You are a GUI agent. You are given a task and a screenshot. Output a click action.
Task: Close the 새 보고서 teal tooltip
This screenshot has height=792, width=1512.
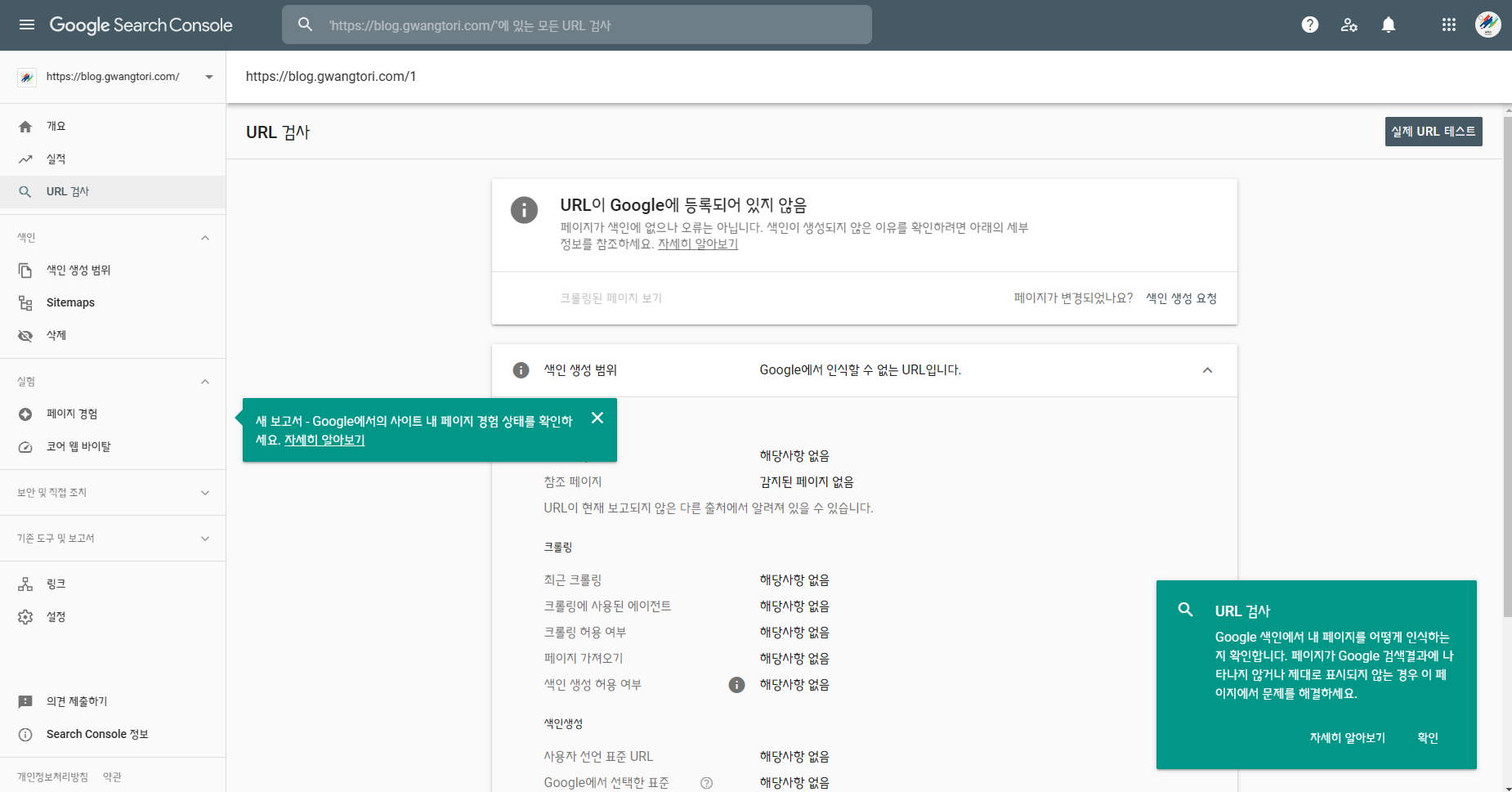[597, 418]
